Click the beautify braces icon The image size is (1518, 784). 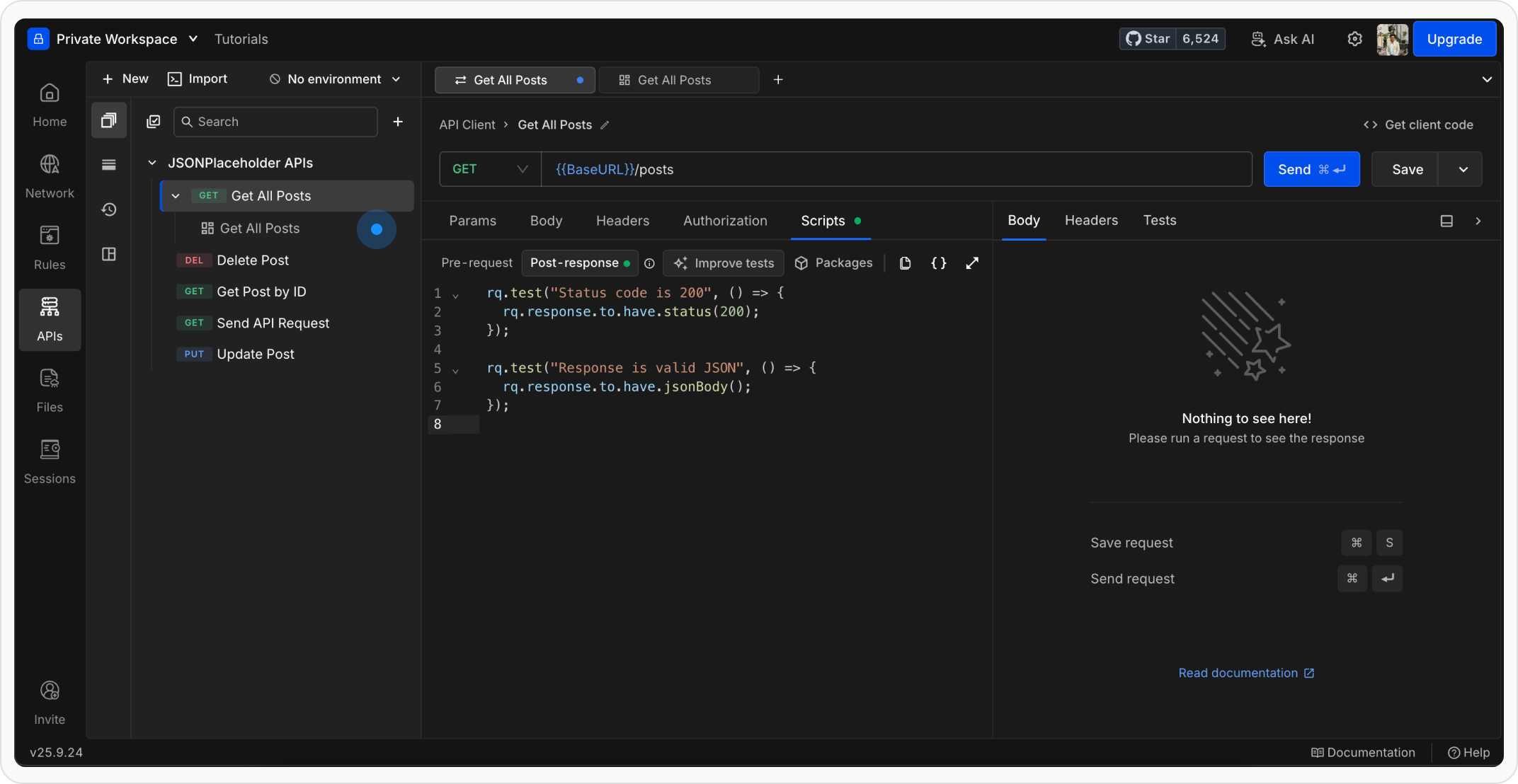pyautogui.click(x=938, y=263)
